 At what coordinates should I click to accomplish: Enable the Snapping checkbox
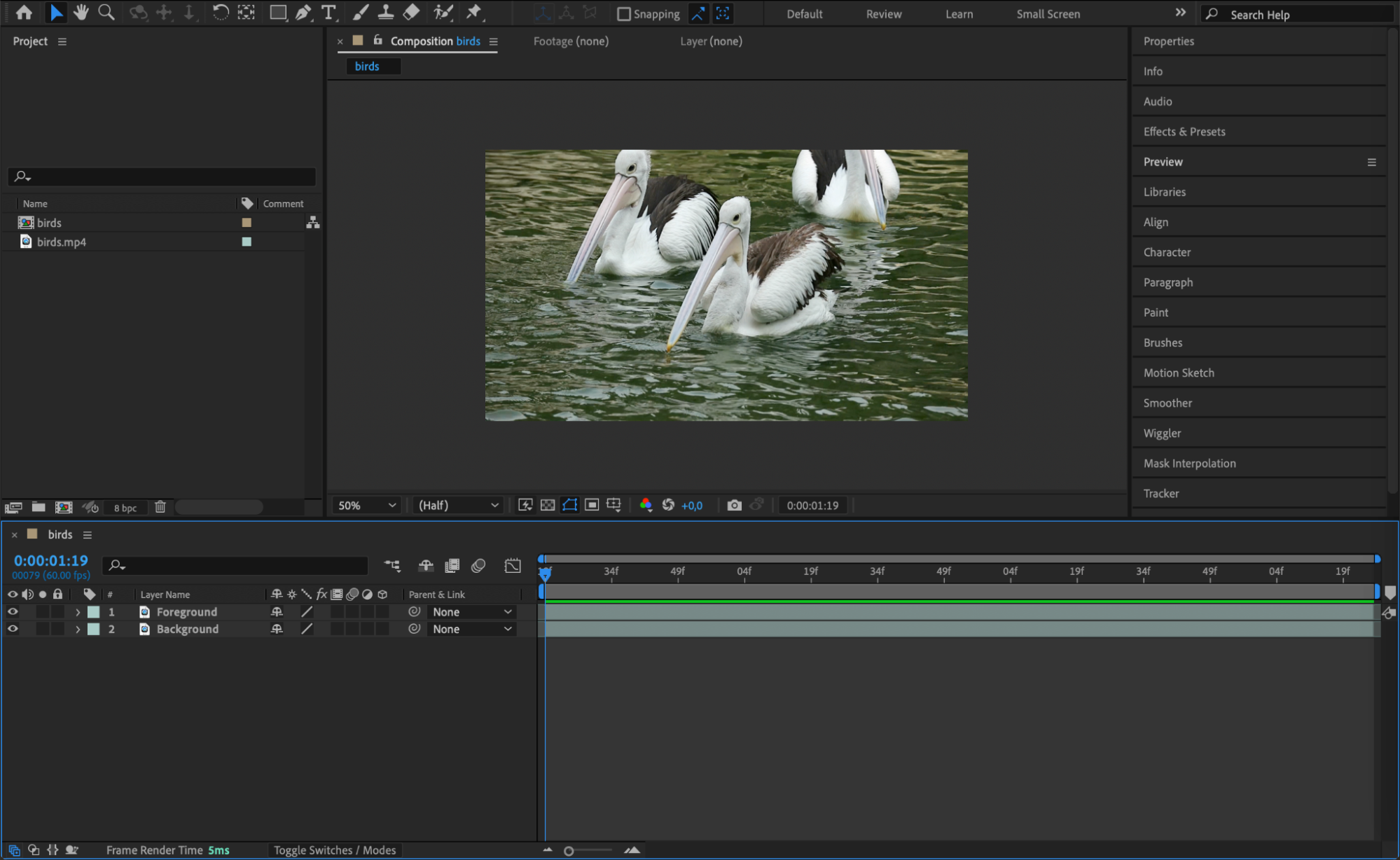(623, 14)
